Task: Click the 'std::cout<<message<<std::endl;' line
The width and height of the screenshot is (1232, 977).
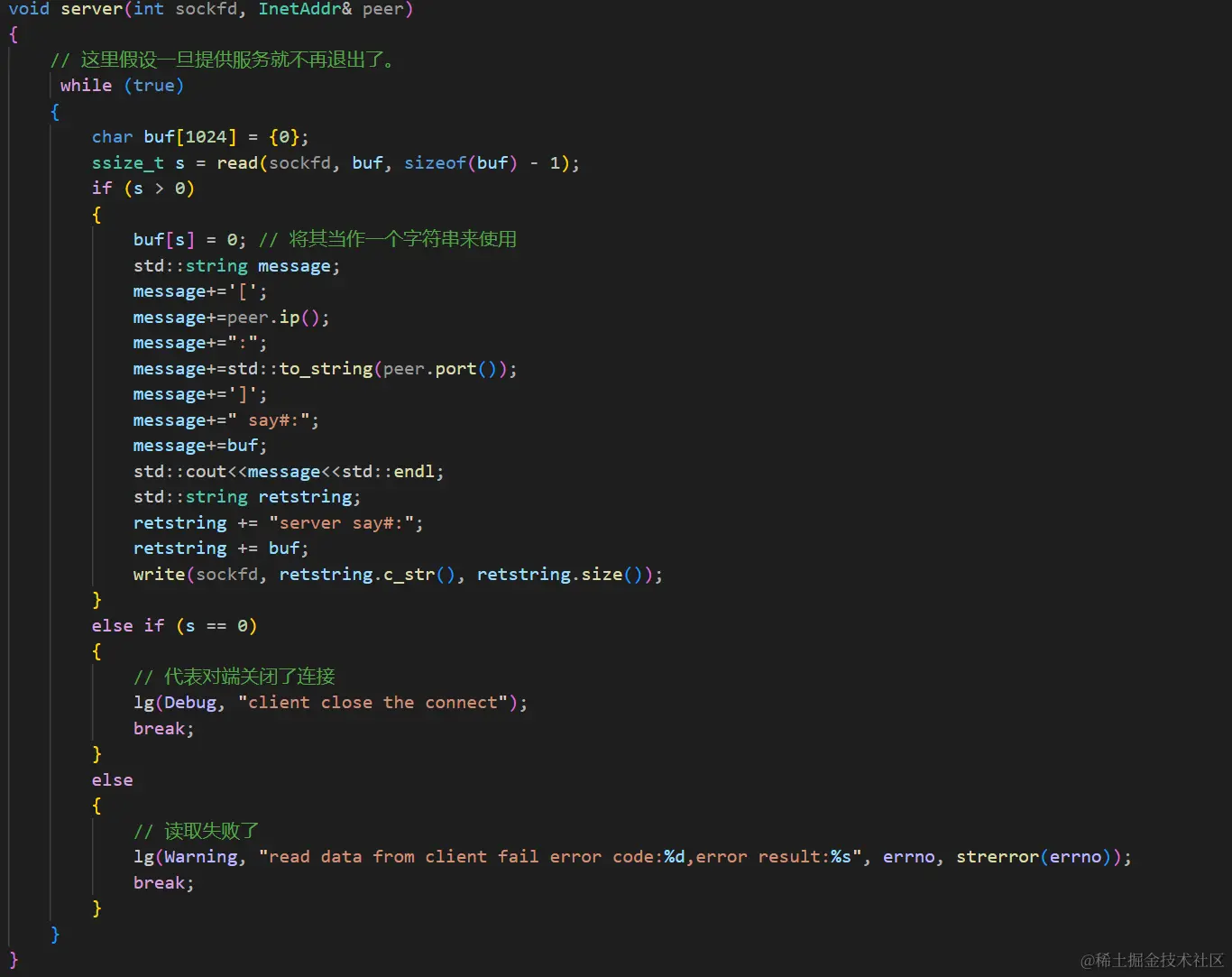Action: coord(289,472)
